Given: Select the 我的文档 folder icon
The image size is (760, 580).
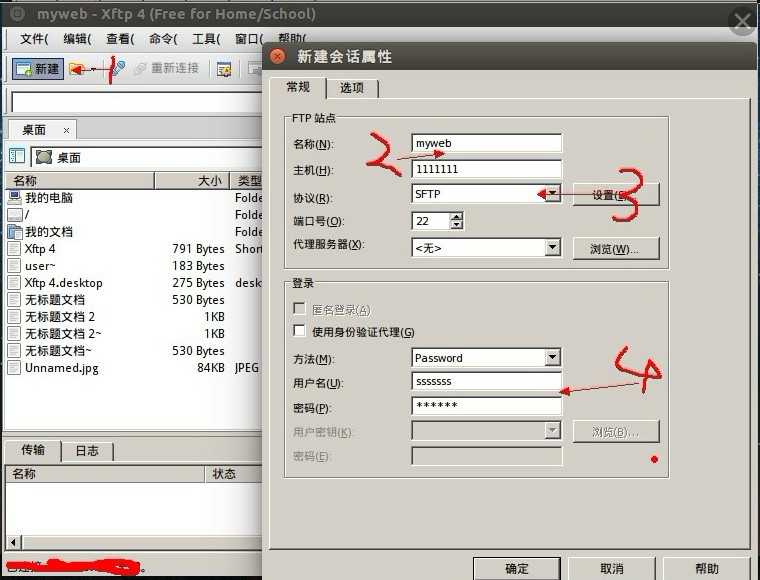Looking at the screenshot, I should pos(15,232).
